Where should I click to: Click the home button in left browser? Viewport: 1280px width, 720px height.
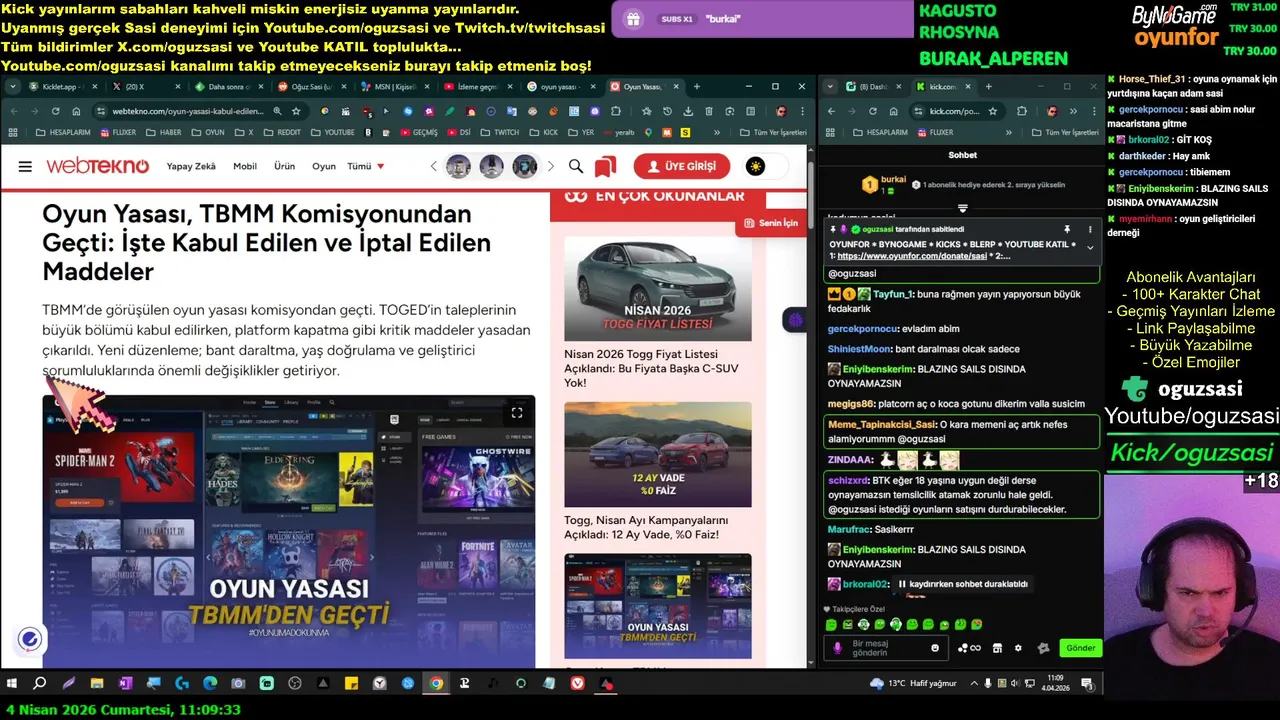point(78,111)
